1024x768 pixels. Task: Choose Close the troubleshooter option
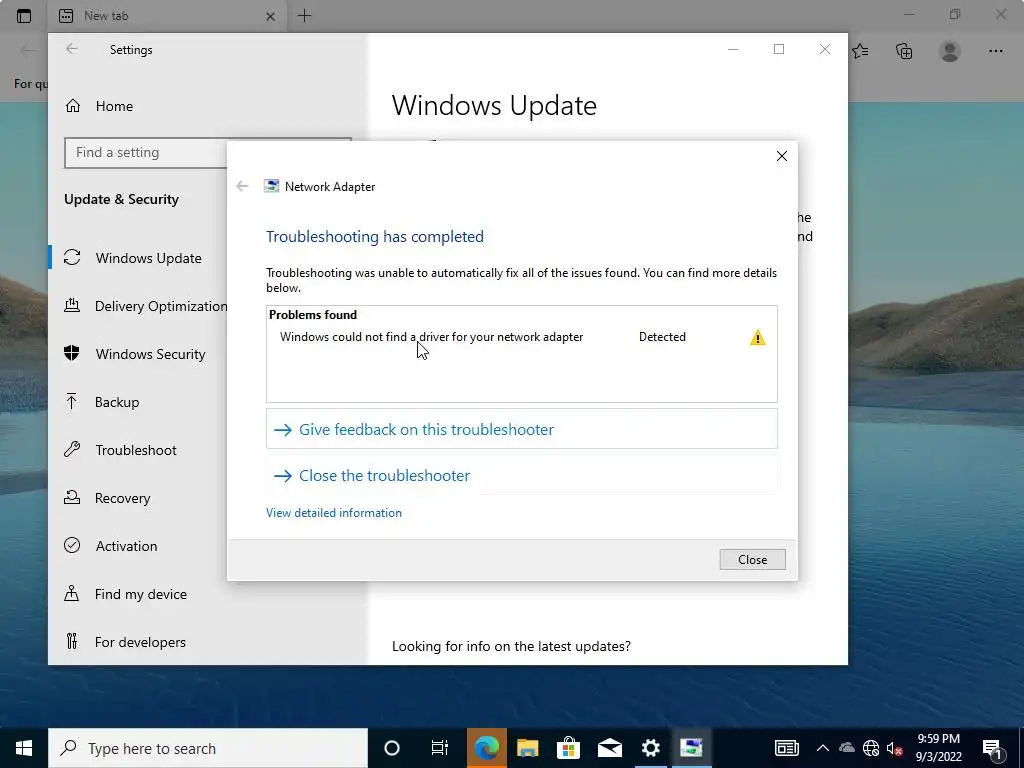click(x=521, y=475)
